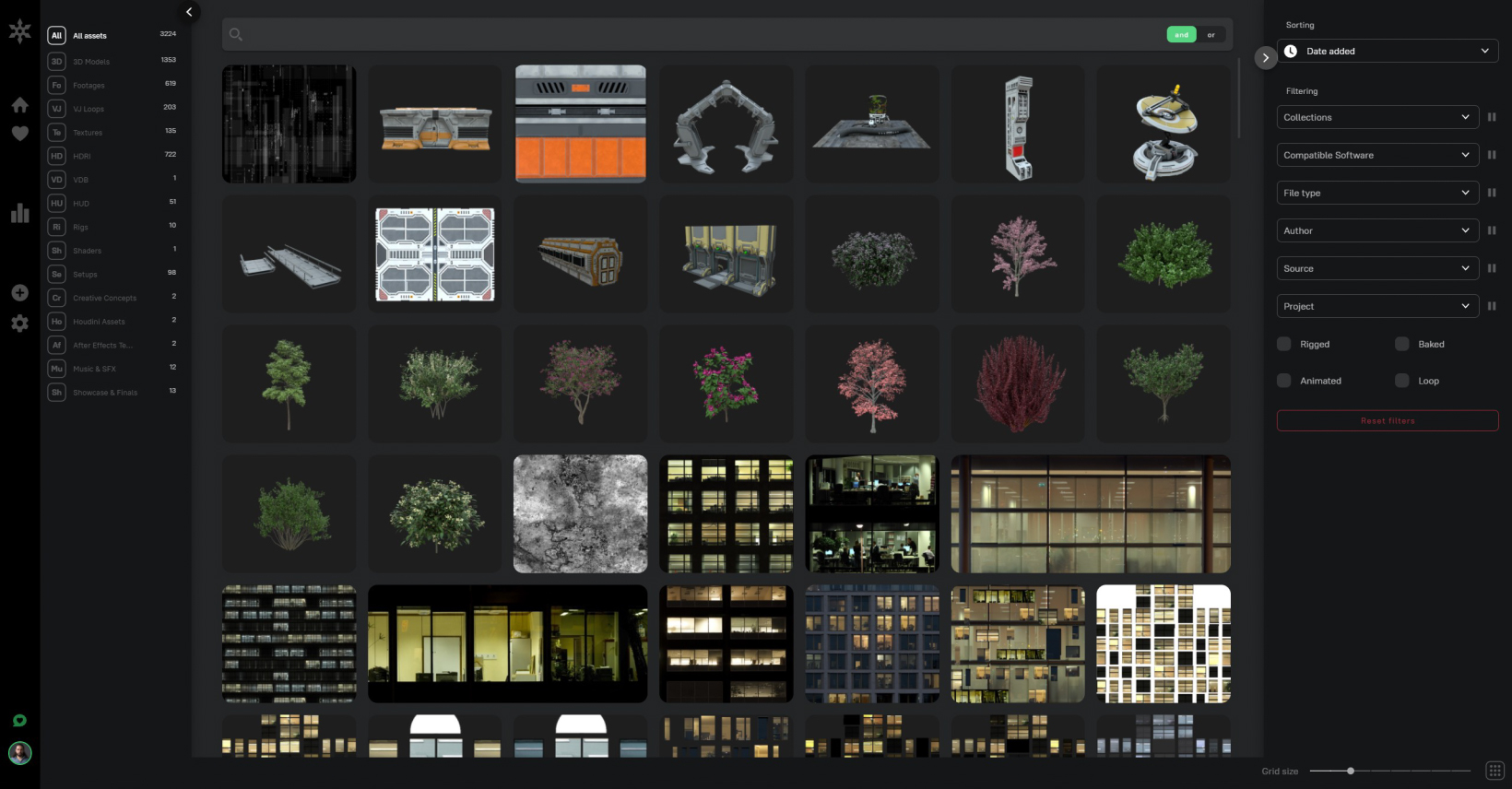This screenshot has width=1512, height=789.
Task: Open the green chat bubble icon
Action: tap(19, 721)
